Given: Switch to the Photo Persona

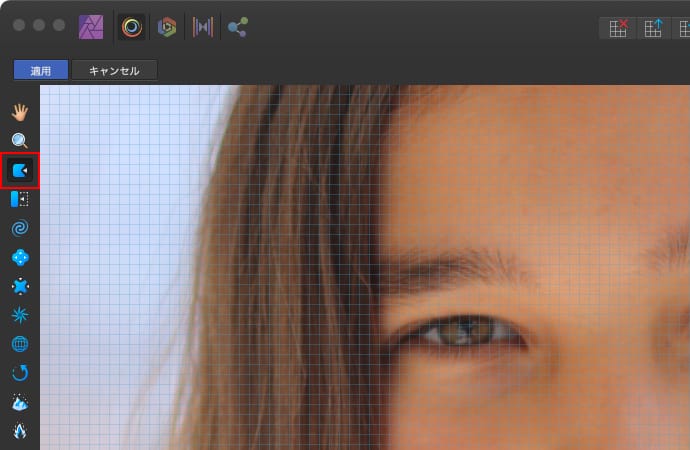Looking at the screenshot, I should pos(91,27).
